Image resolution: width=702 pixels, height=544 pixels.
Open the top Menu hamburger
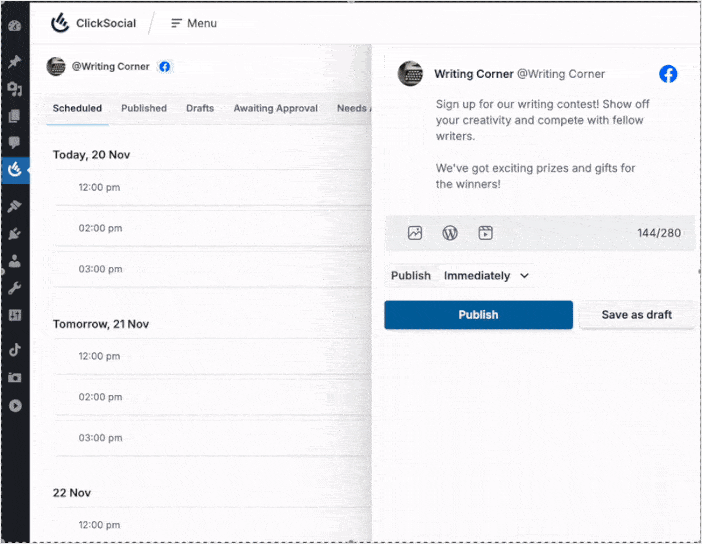point(193,23)
